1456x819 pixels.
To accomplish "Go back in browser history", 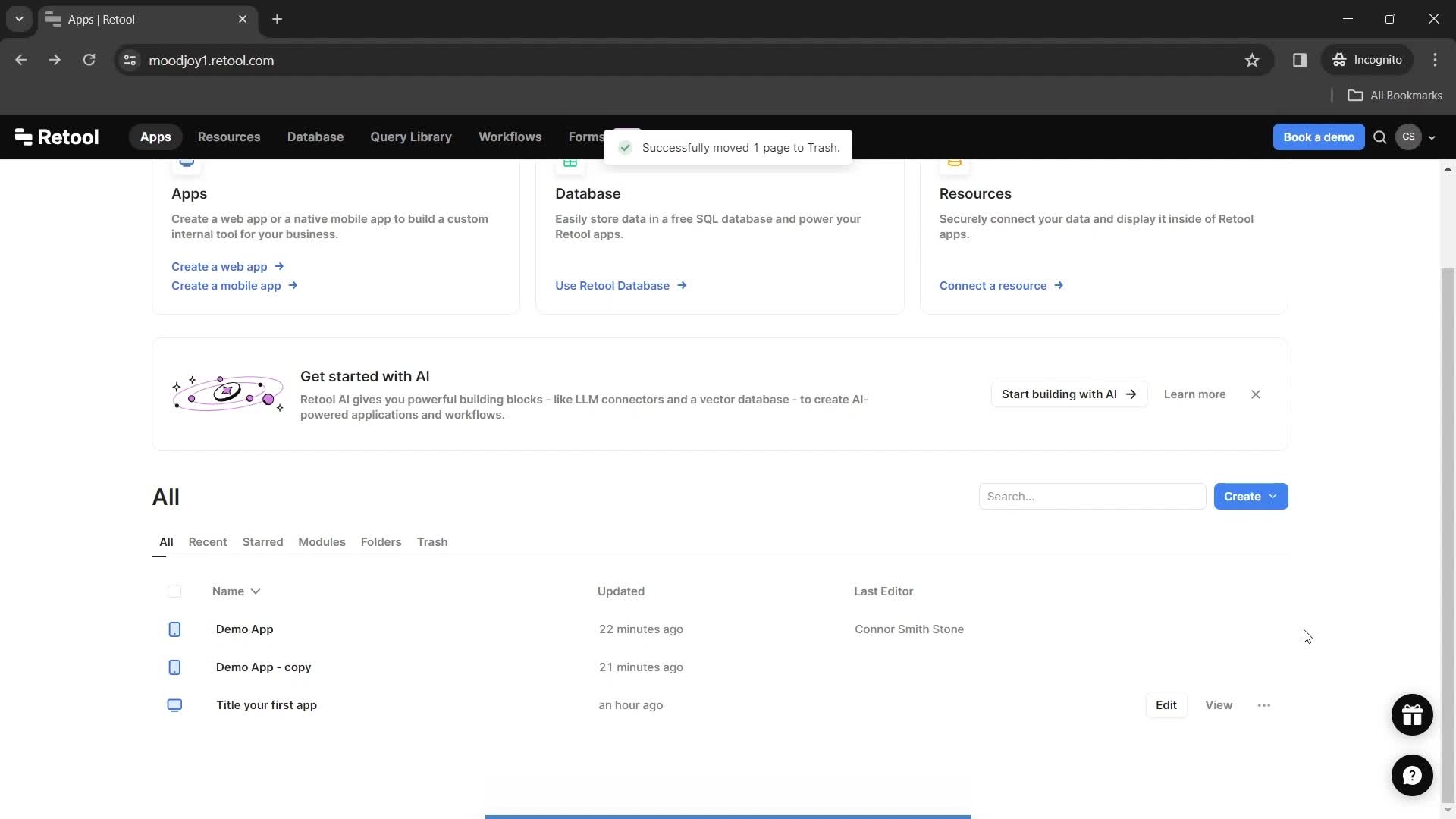I will coord(21,60).
